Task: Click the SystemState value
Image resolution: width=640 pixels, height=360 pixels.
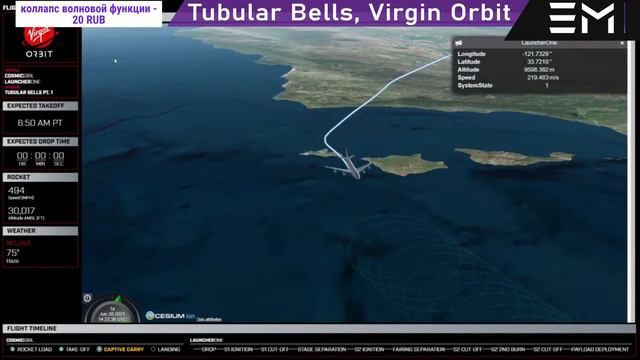Action: [x=547, y=85]
